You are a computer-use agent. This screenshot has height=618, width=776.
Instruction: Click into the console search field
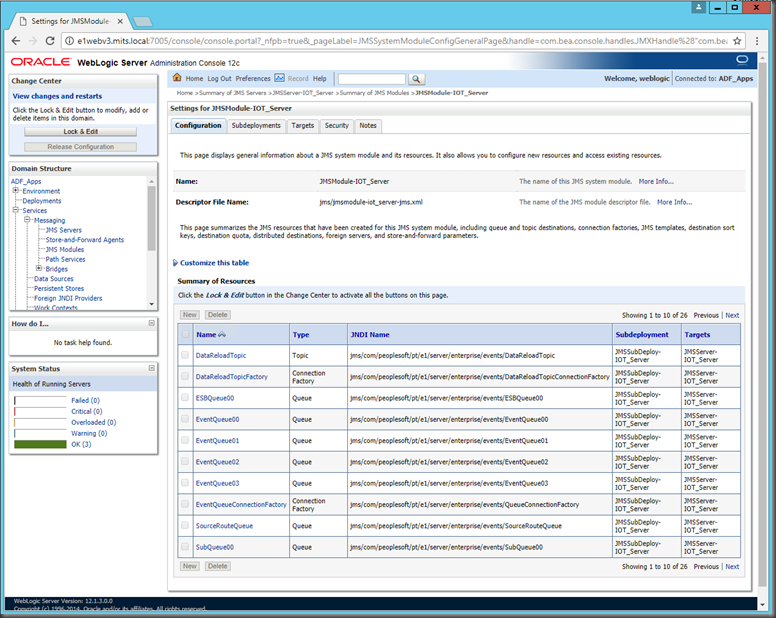[372, 79]
